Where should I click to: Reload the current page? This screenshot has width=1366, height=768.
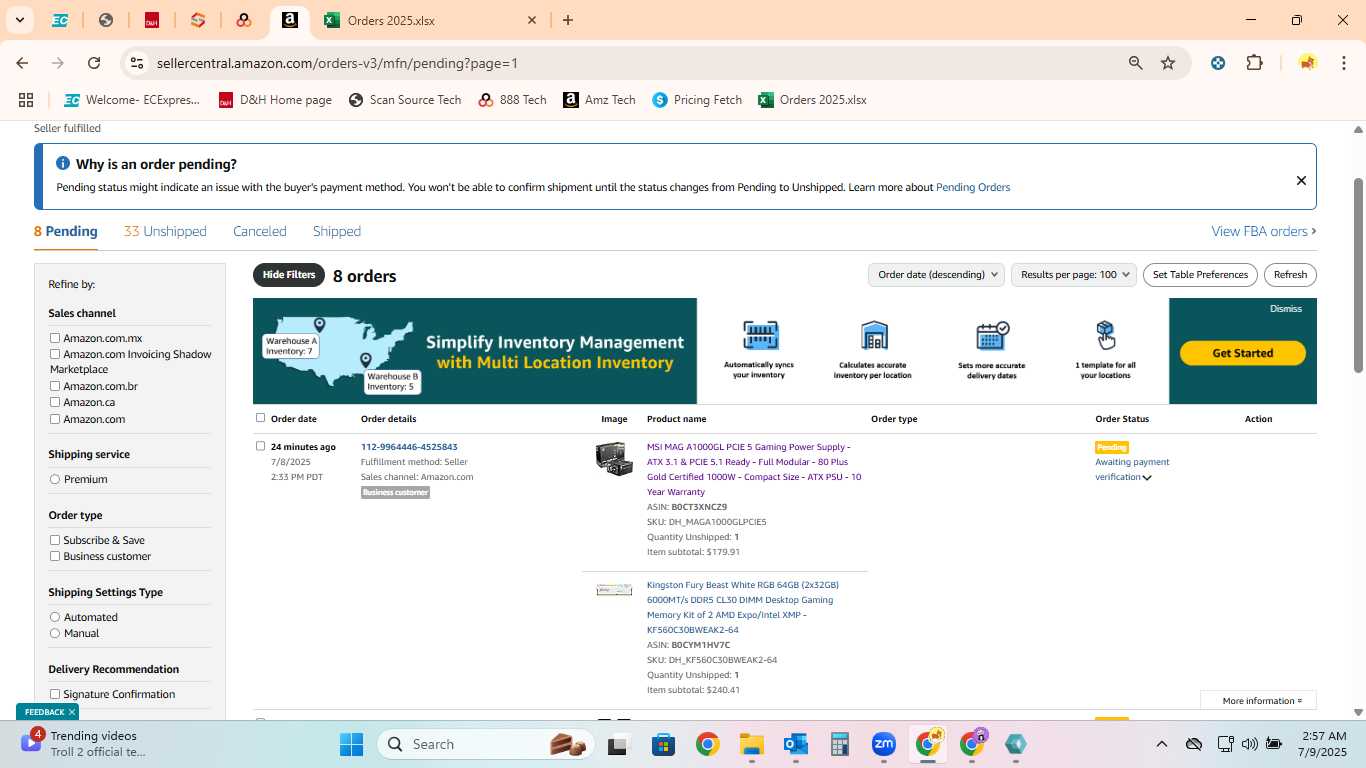[94, 63]
